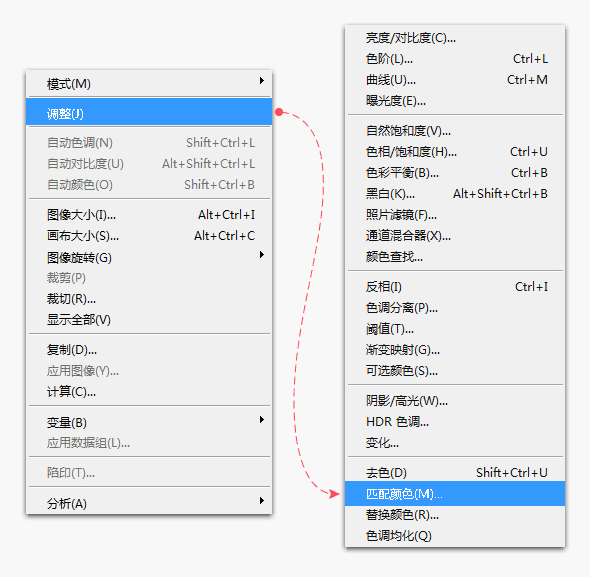Open 渐变映射(G)... adjustment
Image resolution: width=590 pixels, height=577 pixels.
click(455, 350)
